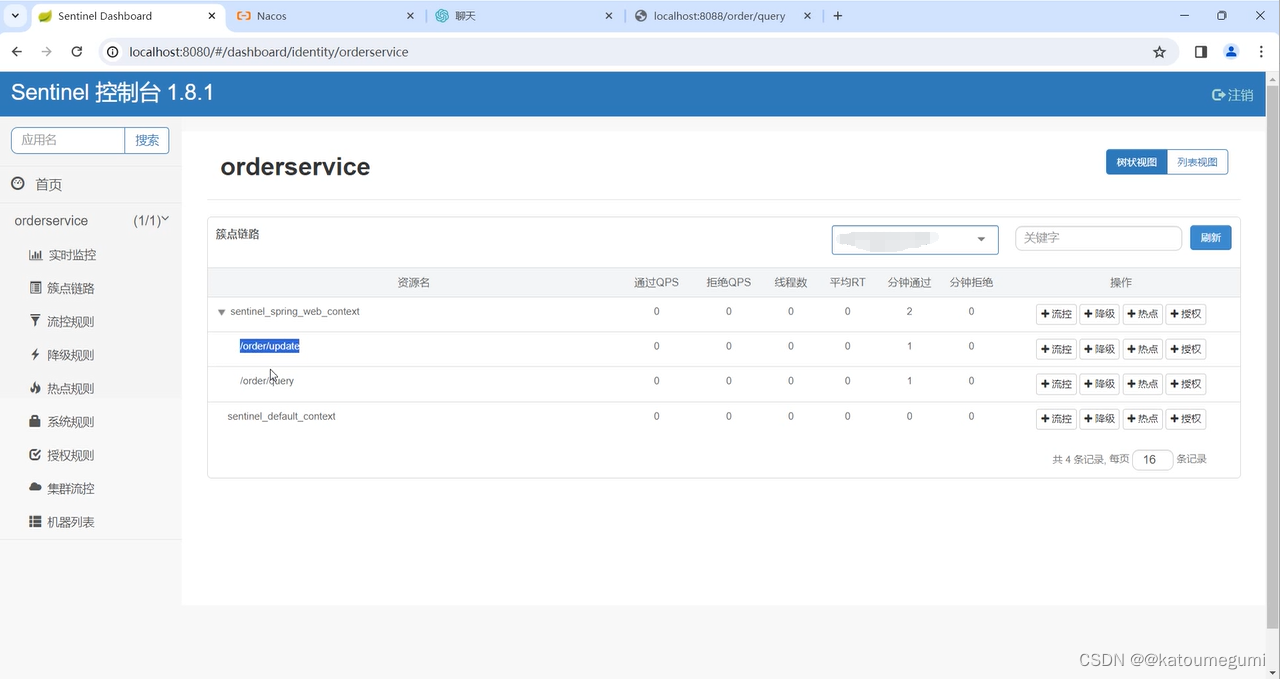Add 授权 rule for sentinel_default_context

1185,419
